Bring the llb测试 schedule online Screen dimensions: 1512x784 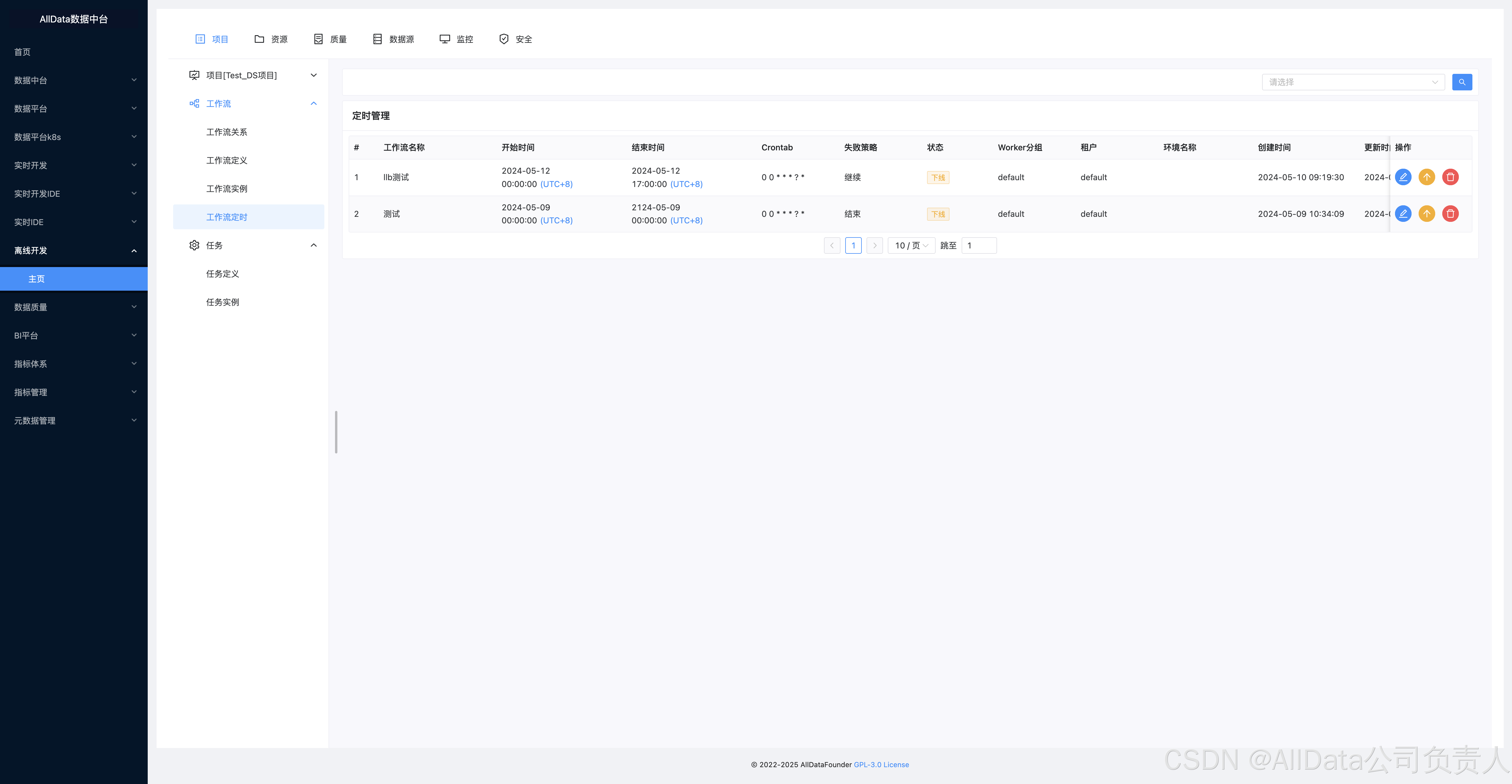click(x=1426, y=177)
